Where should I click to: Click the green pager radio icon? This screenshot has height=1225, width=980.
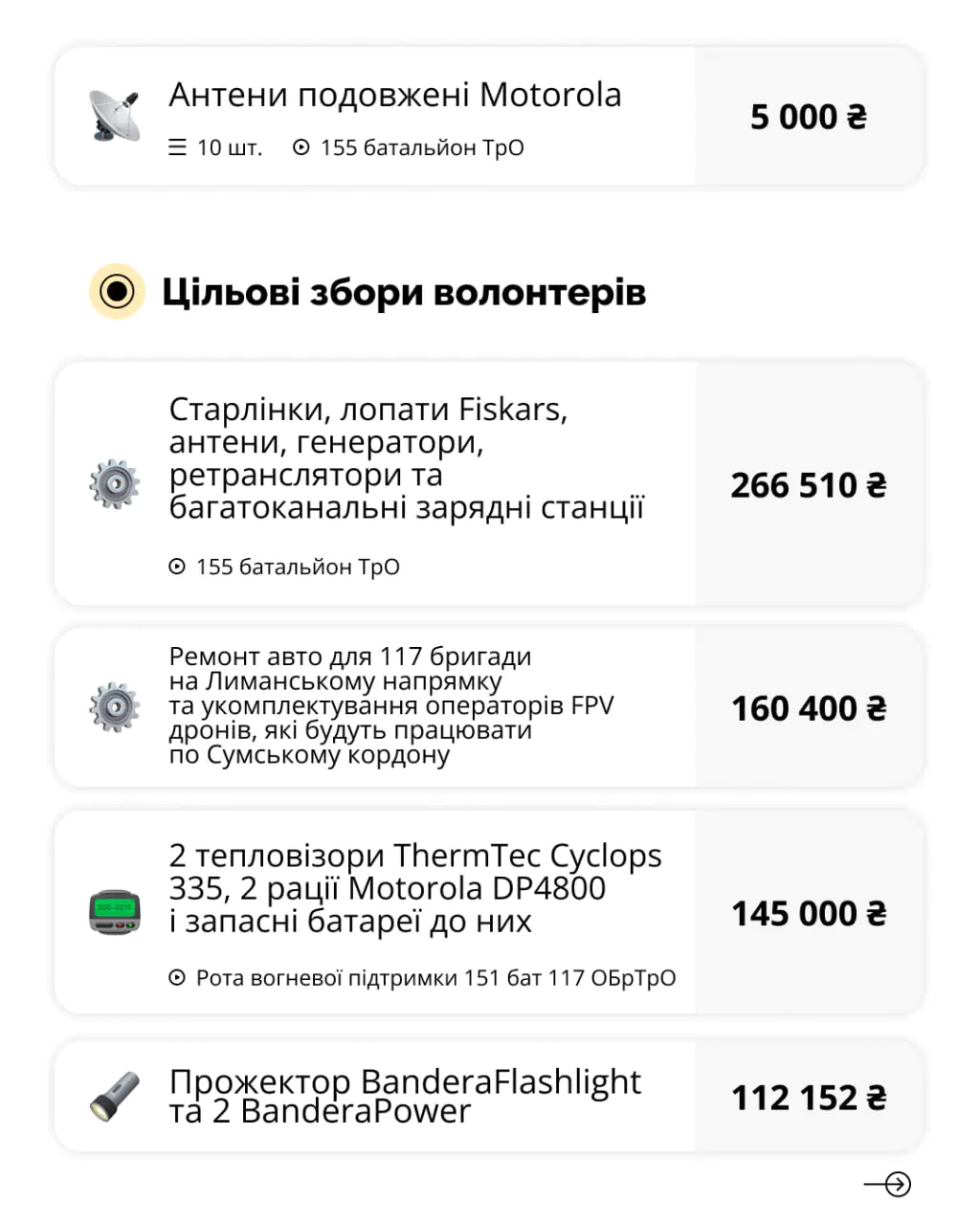click(115, 912)
